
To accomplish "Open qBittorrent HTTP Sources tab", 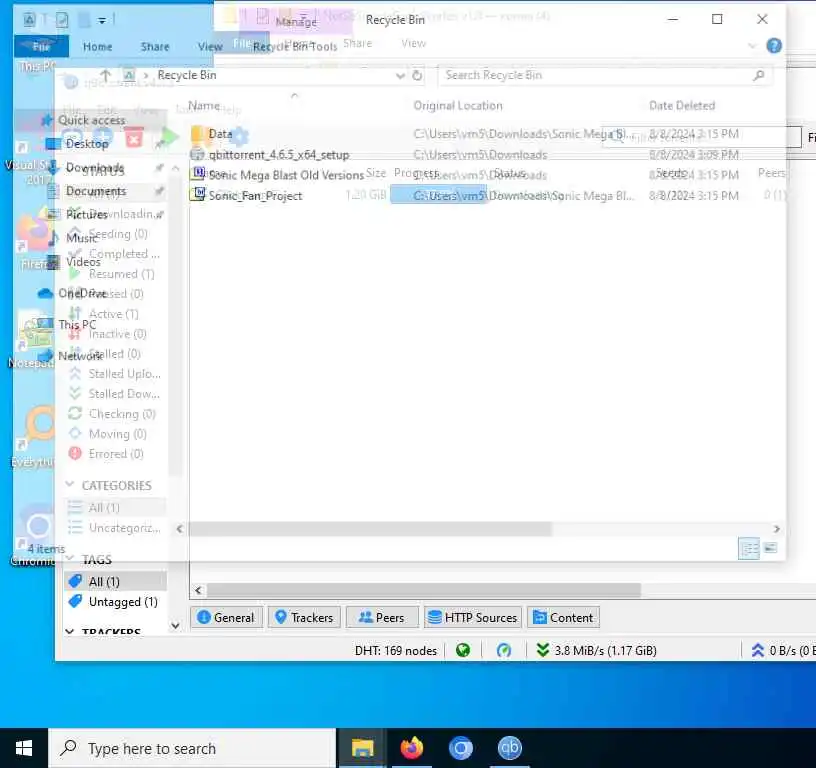I will tap(473, 618).
